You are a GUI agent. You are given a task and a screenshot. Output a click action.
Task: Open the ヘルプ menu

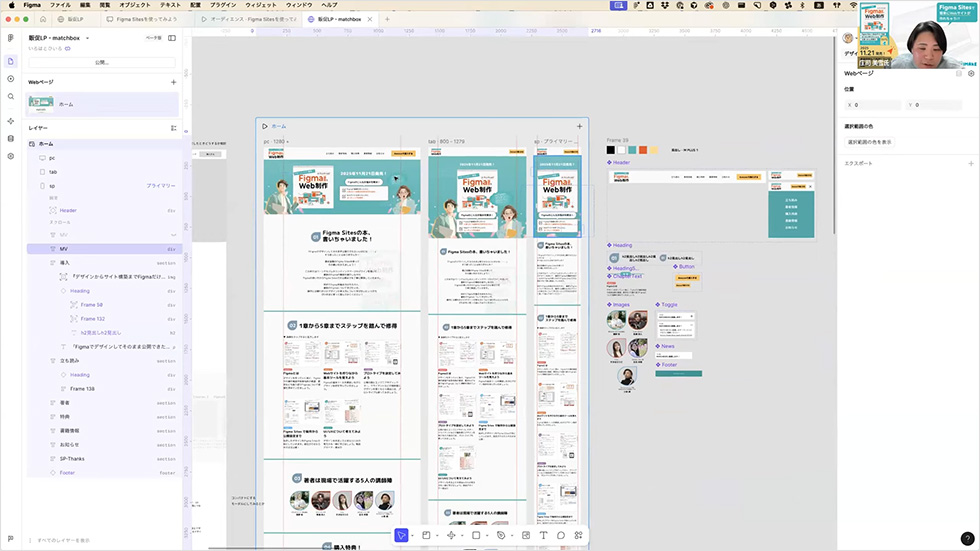329,5
